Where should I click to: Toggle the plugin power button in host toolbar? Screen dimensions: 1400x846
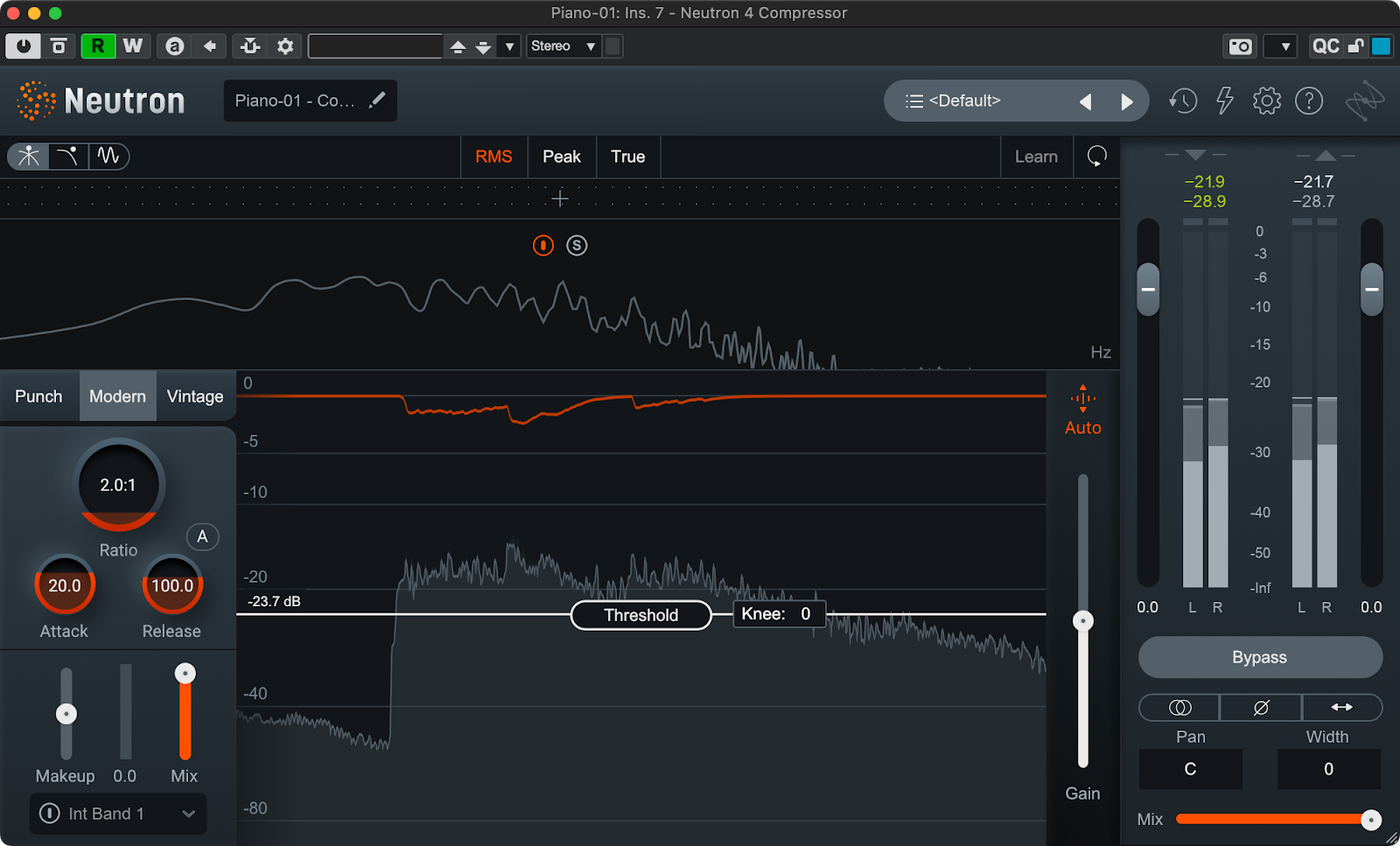(23, 46)
